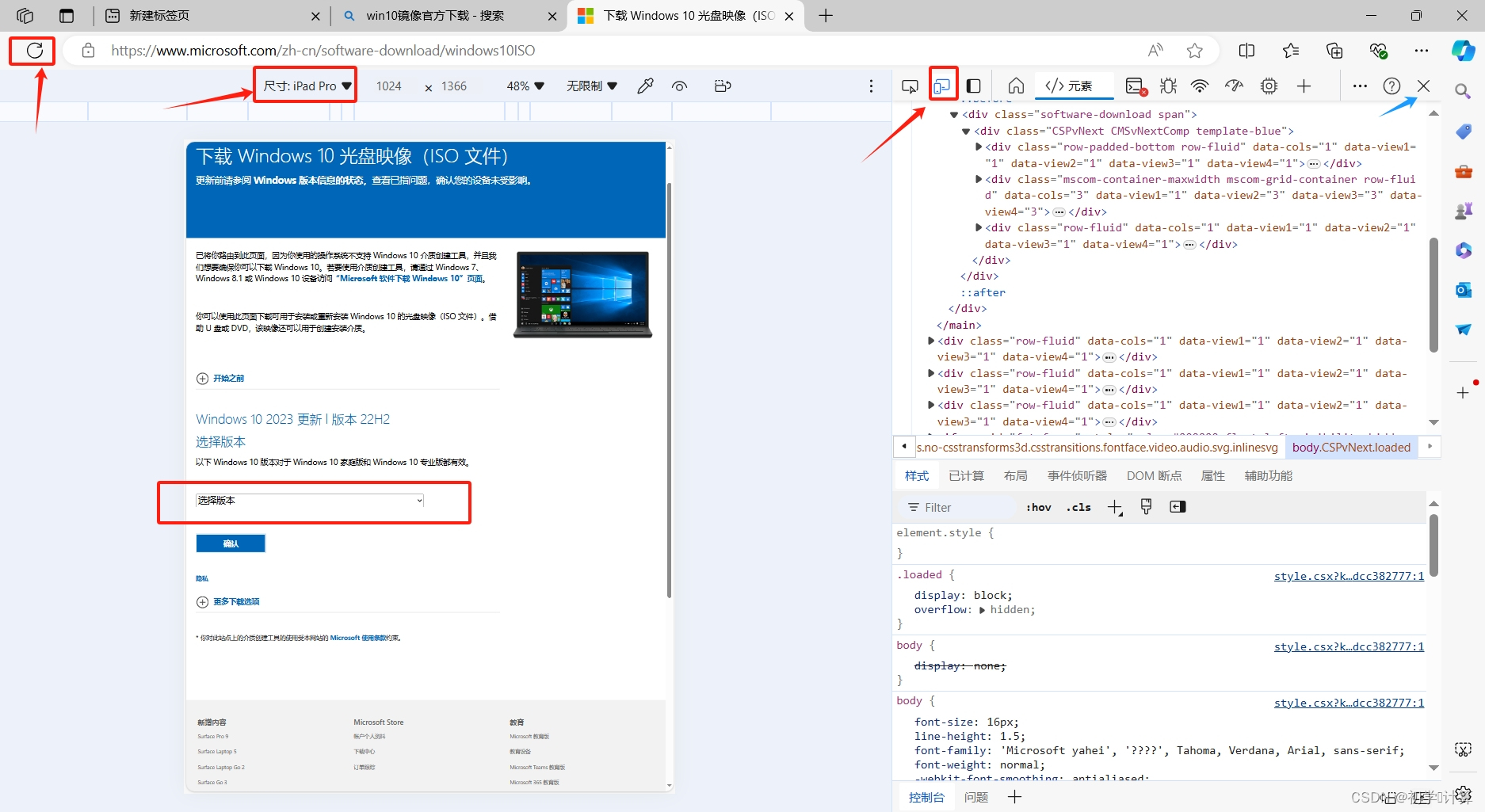This screenshot has width=1485, height=812.
Task: Open the Network wifi icon tool
Action: tap(1201, 86)
